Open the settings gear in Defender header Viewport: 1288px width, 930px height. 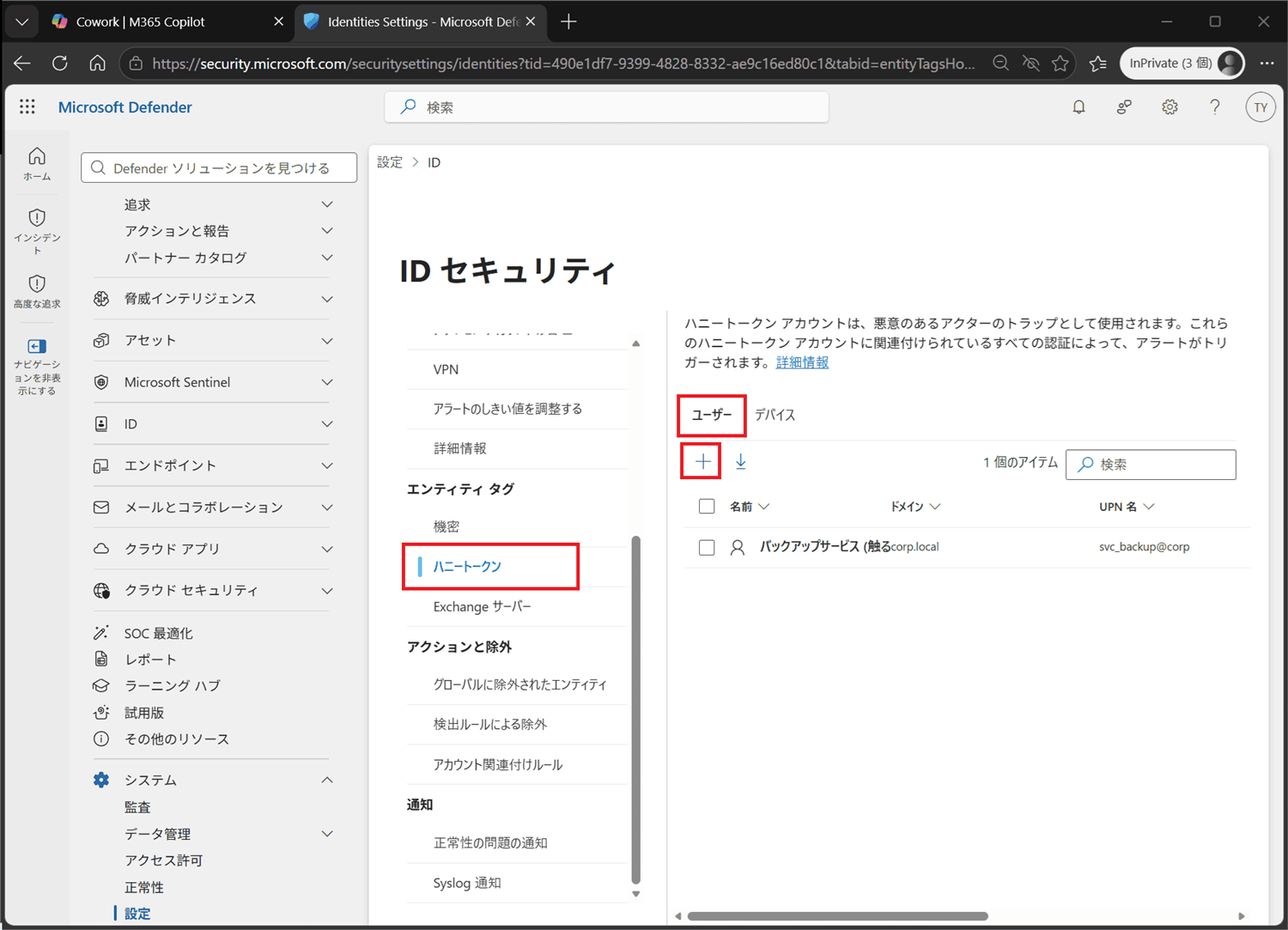click(x=1170, y=107)
